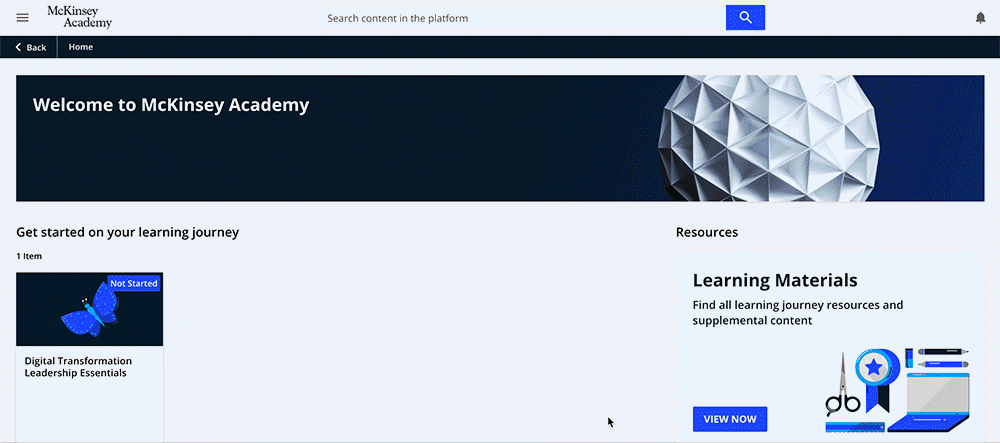
Task: Open the notifications bell
Action: pyautogui.click(x=980, y=18)
